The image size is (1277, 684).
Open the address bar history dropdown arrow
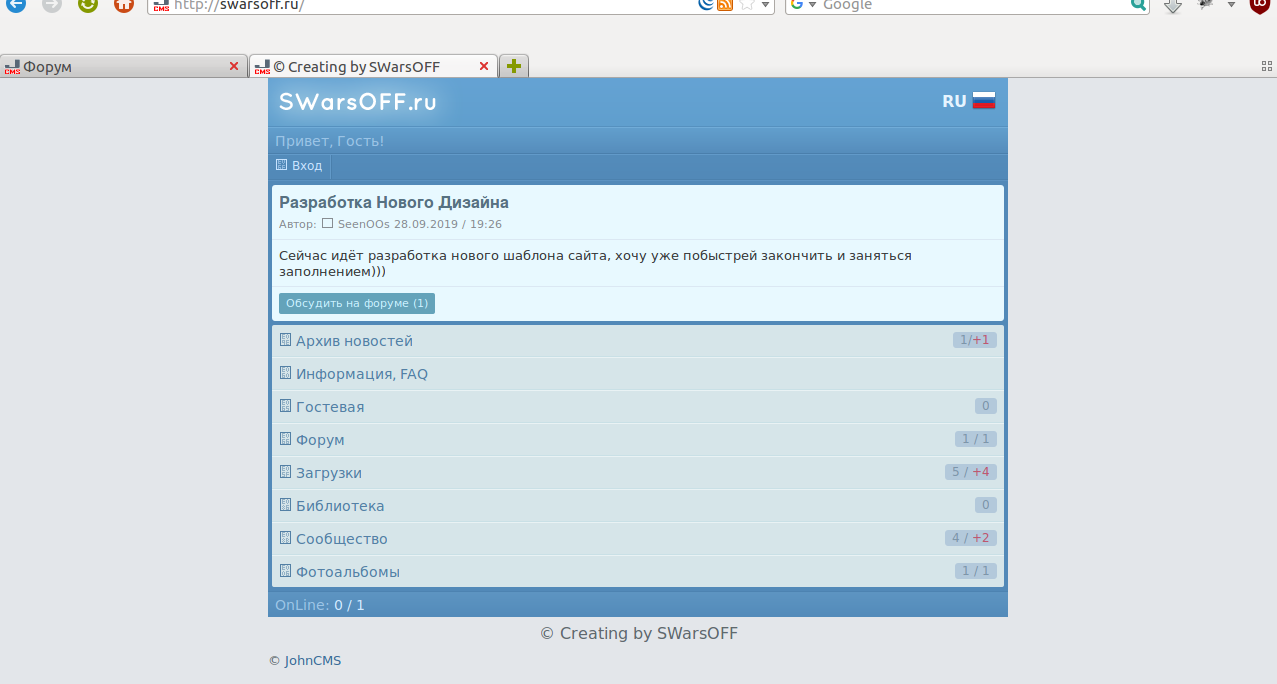click(766, 5)
